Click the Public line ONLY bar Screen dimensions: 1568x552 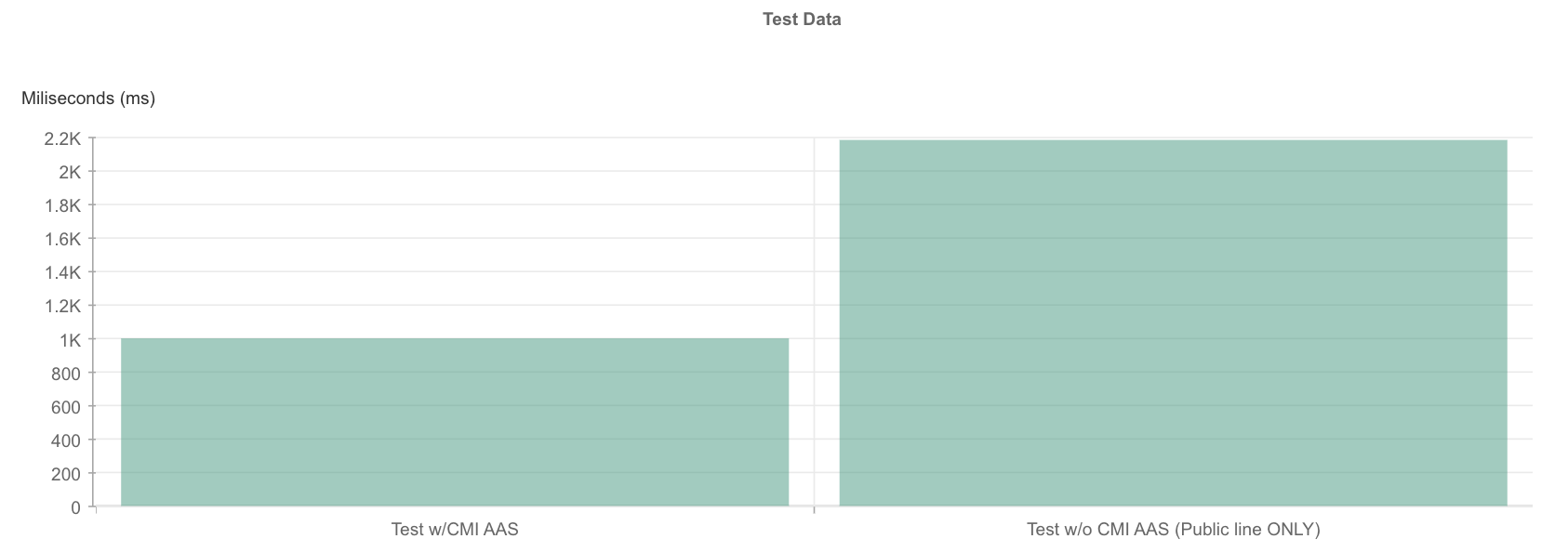tap(1173, 322)
